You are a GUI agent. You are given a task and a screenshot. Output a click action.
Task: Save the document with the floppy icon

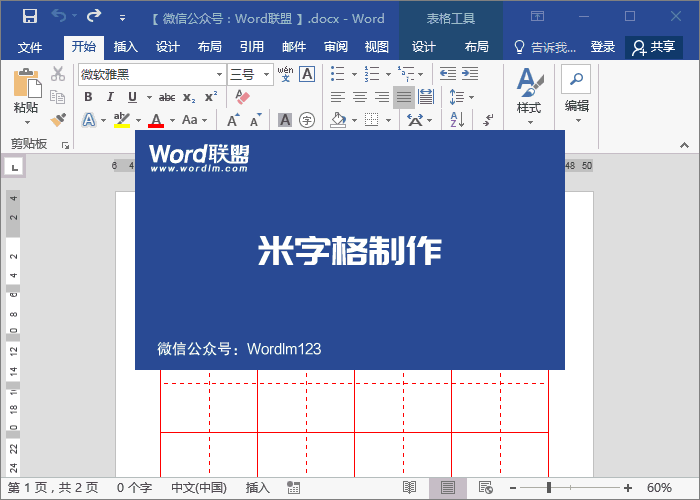(30, 17)
